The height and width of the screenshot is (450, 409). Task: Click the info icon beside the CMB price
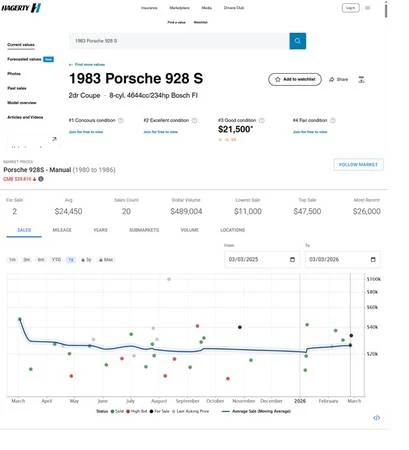coord(41,179)
